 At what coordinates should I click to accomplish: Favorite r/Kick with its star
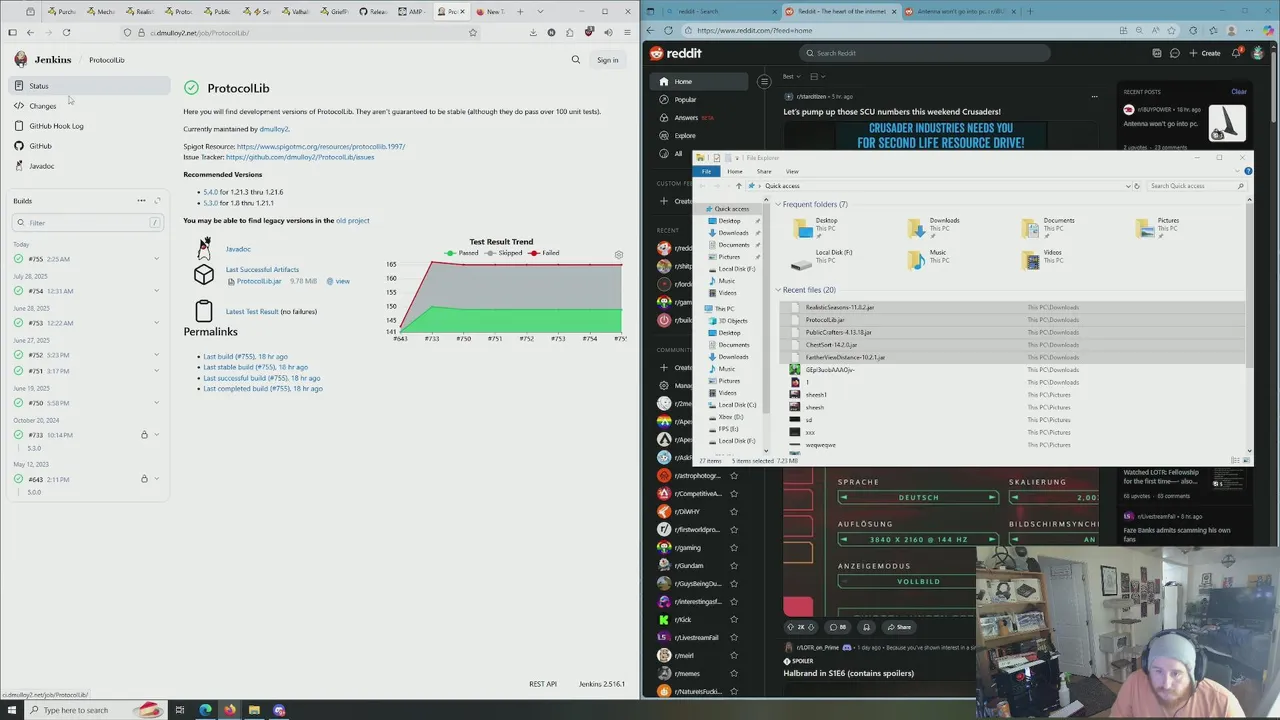click(733, 620)
